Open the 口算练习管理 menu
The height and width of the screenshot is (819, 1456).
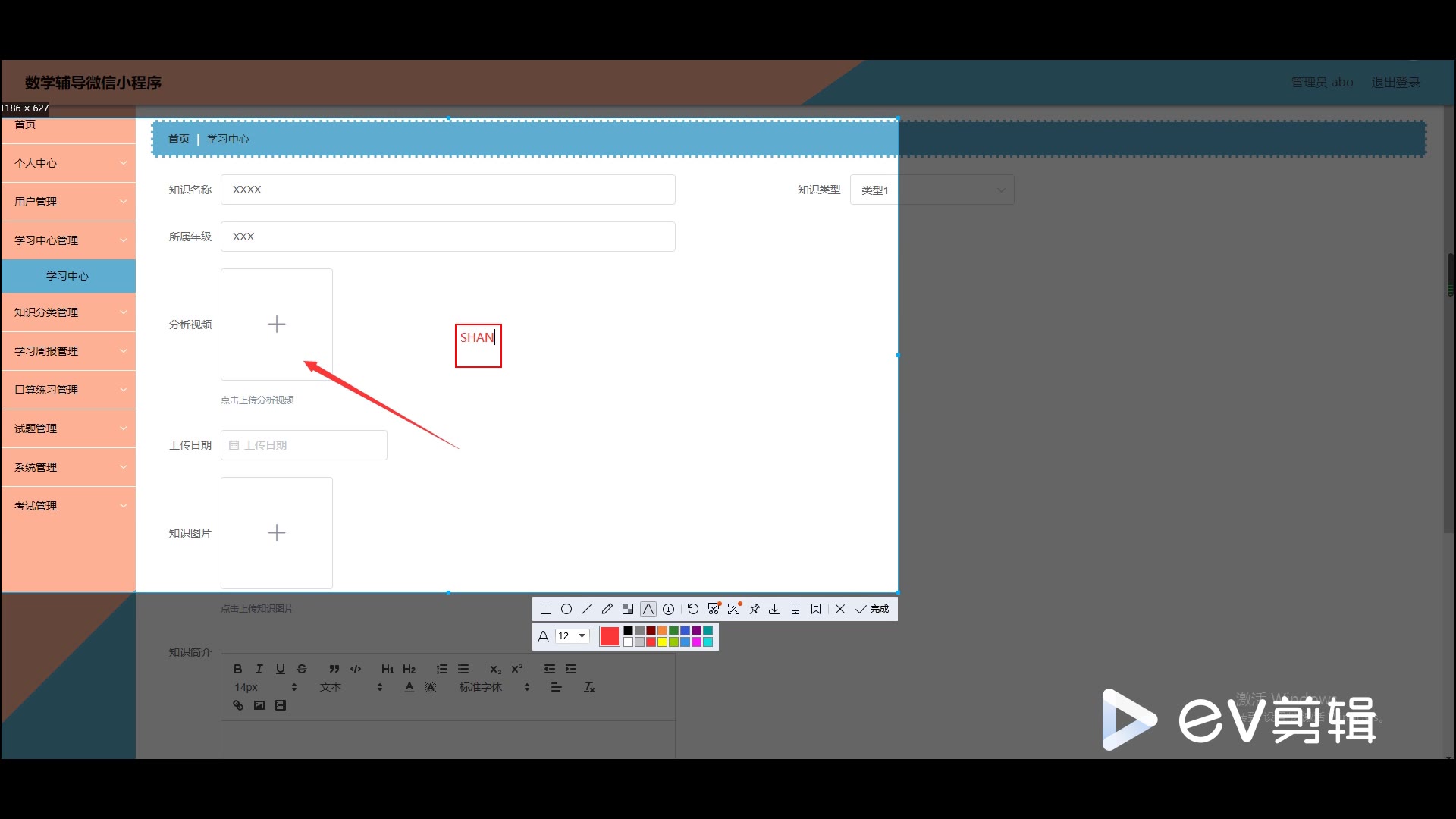68,390
